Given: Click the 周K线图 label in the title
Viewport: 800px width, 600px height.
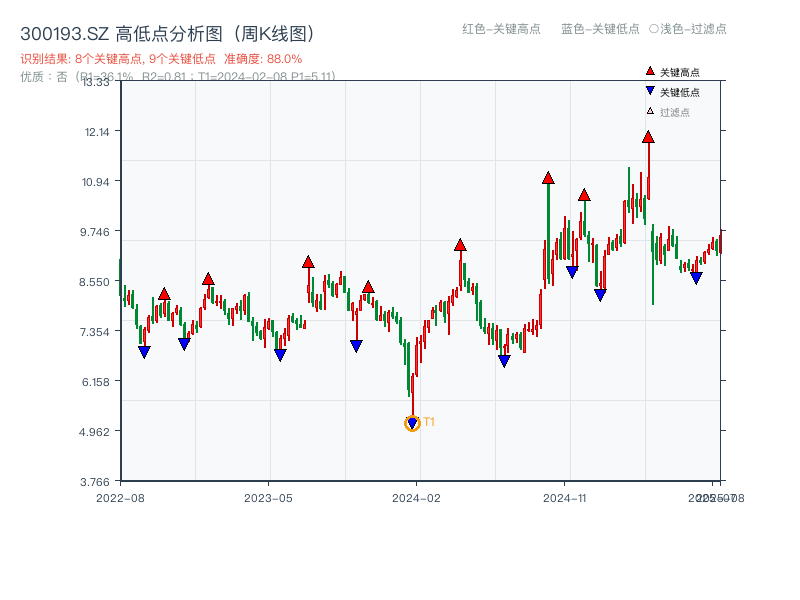Looking at the screenshot, I should click(x=273, y=31).
